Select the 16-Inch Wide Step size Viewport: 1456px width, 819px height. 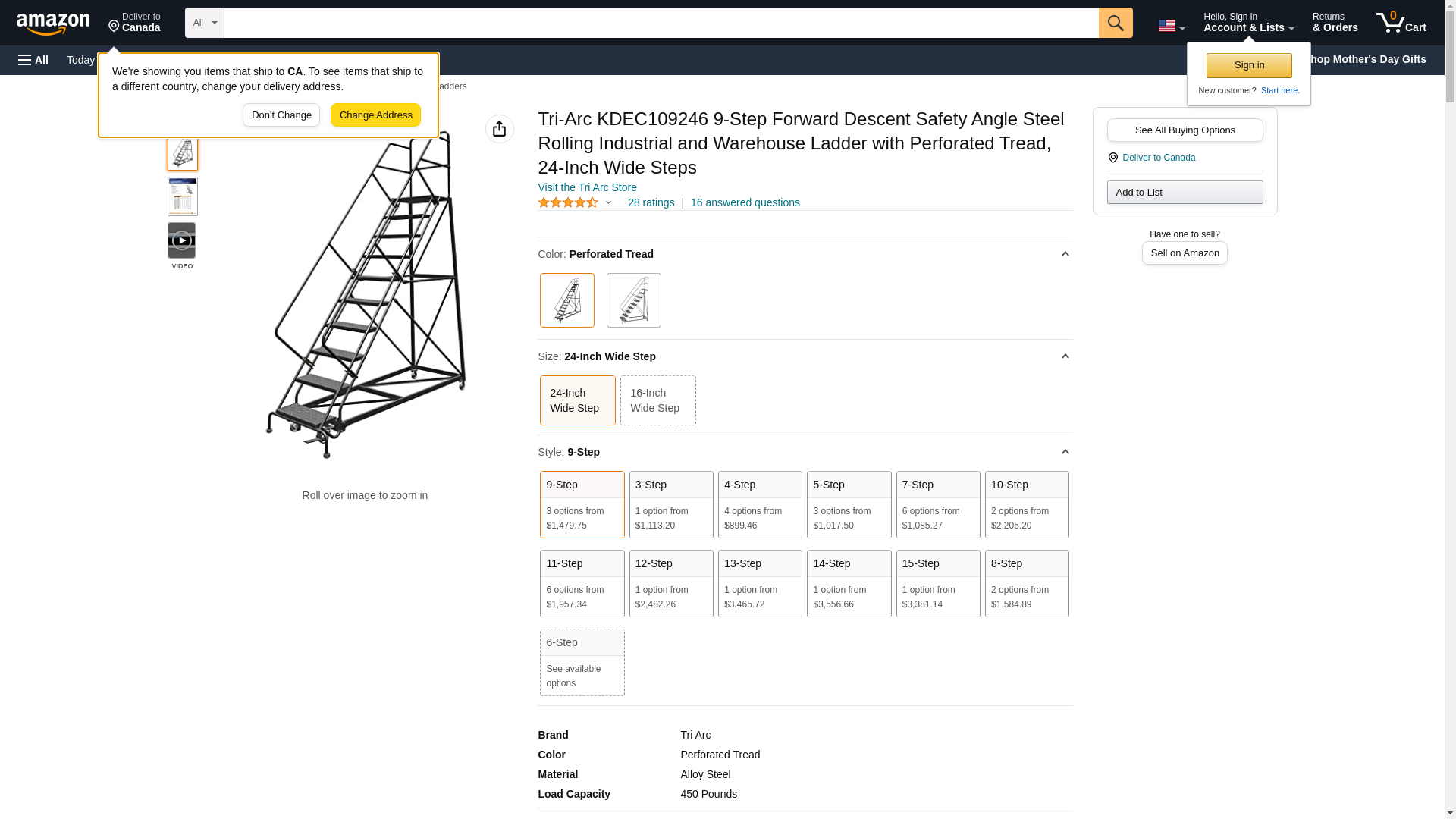tap(657, 400)
